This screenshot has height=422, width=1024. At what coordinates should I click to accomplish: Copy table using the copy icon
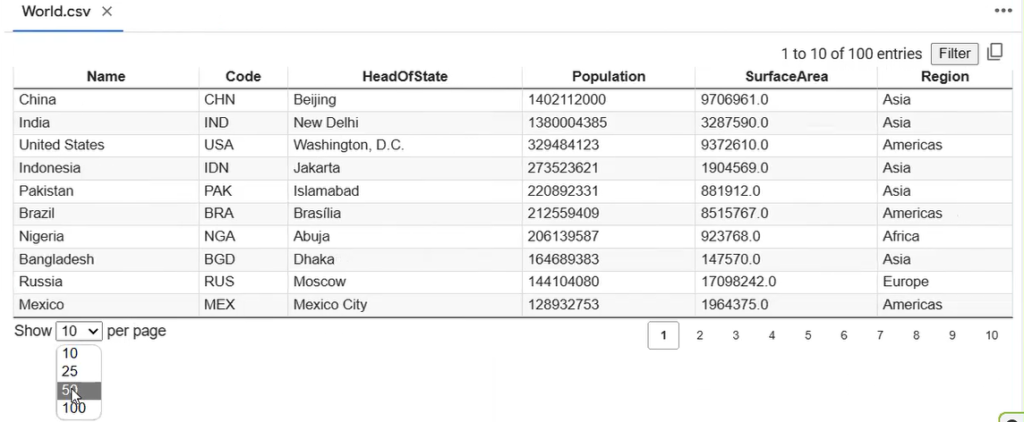pos(995,52)
